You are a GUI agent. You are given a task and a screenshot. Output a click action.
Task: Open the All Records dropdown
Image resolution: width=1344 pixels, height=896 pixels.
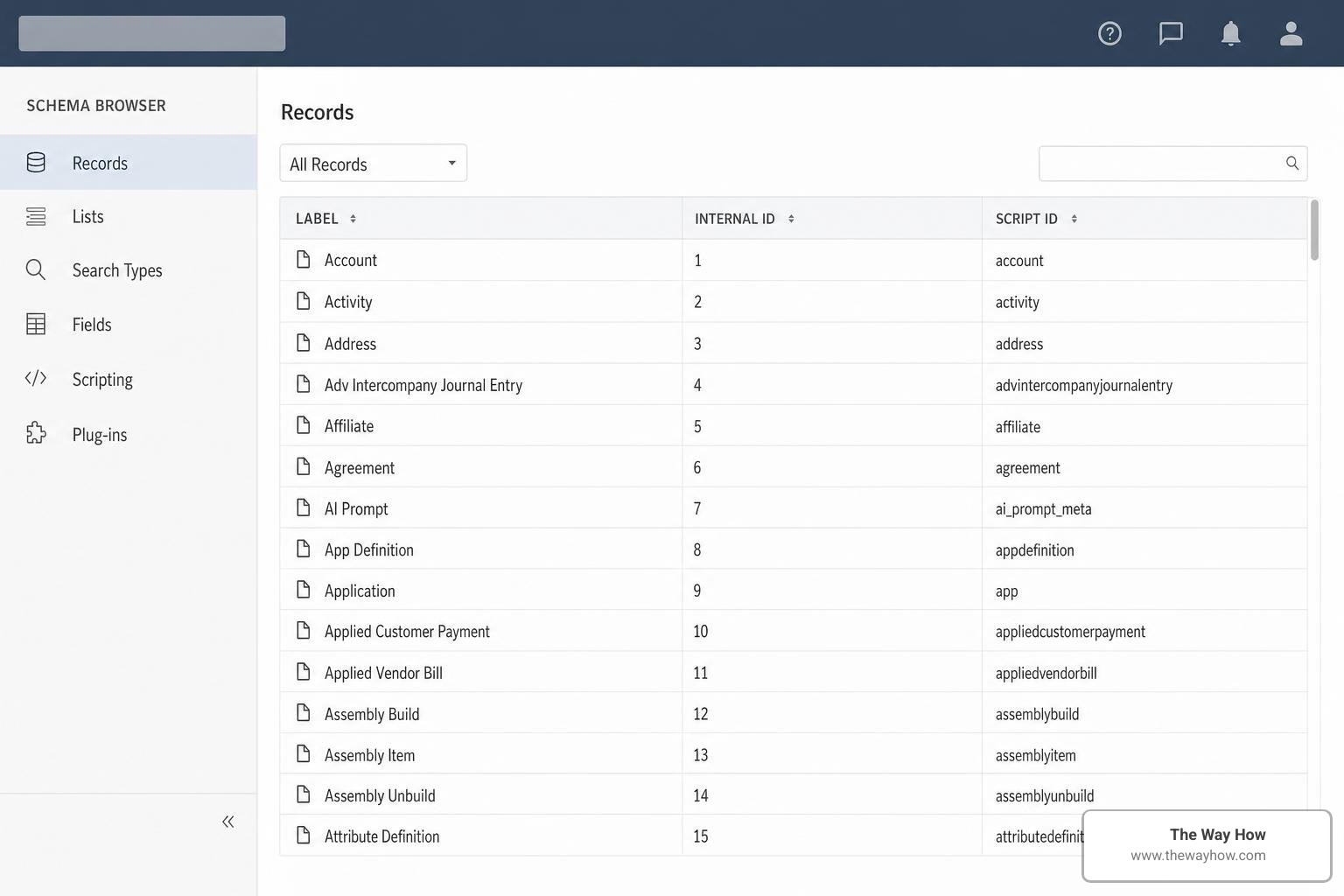click(374, 163)
